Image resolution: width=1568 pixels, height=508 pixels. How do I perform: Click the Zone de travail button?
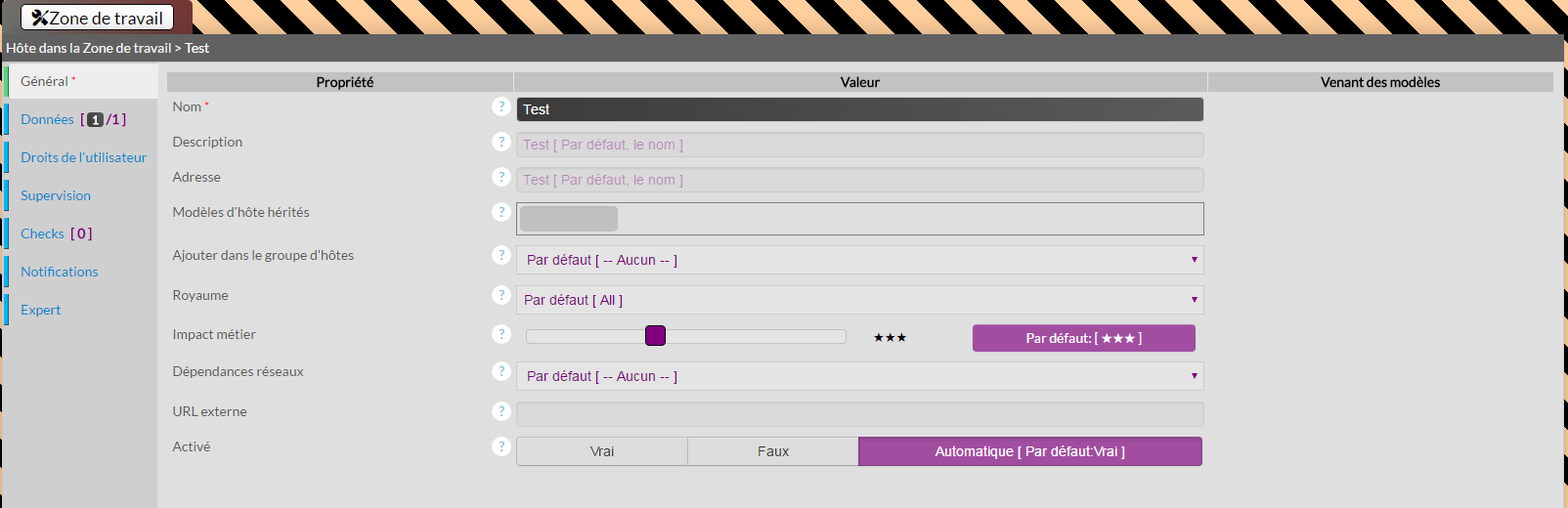click(x=97, y=18)
